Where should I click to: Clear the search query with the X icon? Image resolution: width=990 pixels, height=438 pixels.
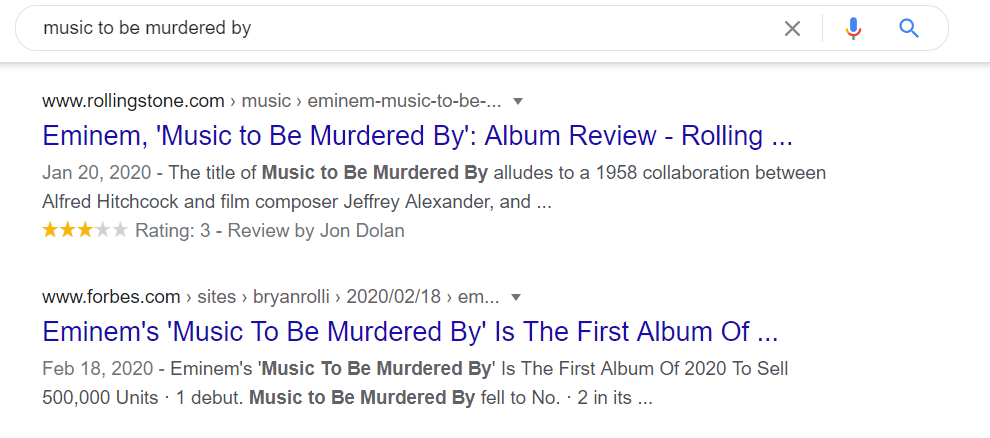pos(792,29)
